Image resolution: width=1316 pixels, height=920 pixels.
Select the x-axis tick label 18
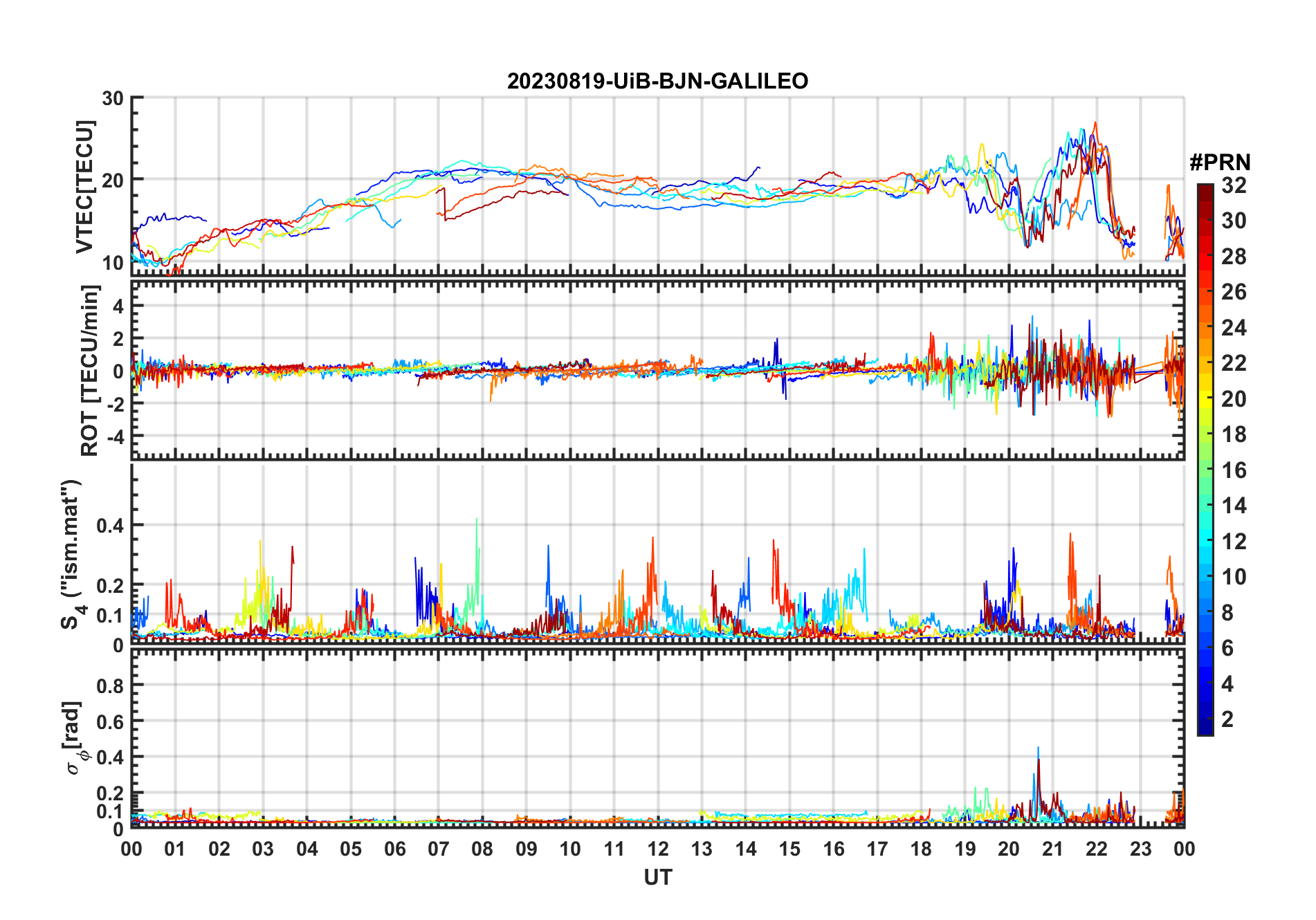point(921,849)
